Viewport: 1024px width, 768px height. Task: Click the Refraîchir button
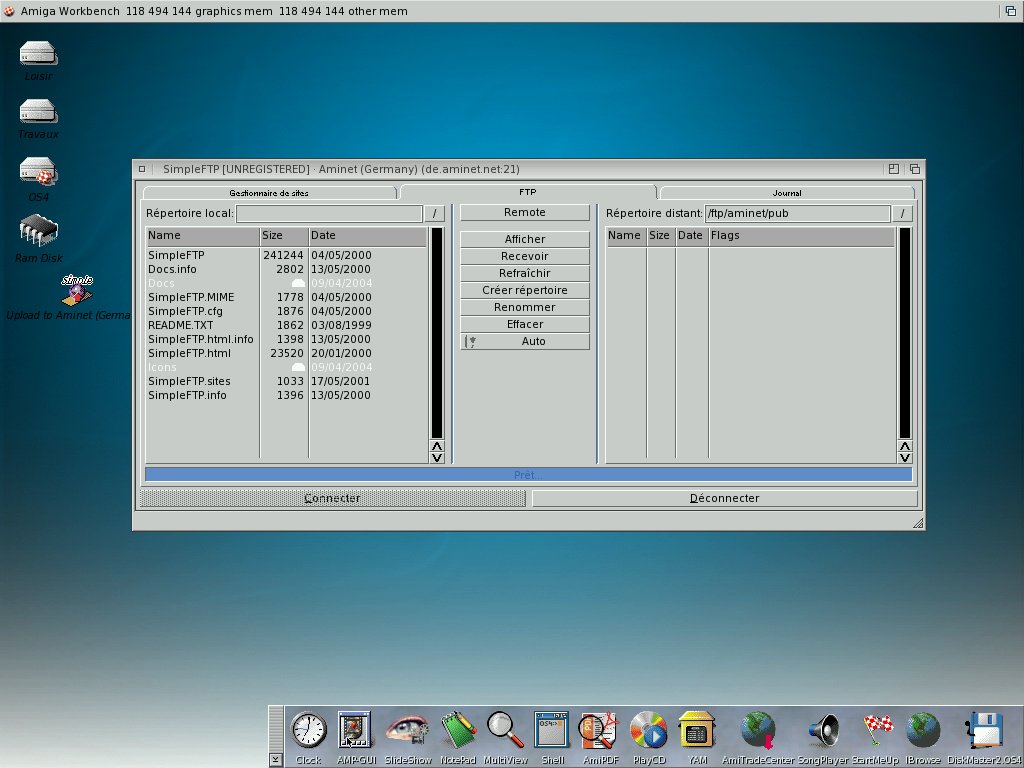coord(525,273)
